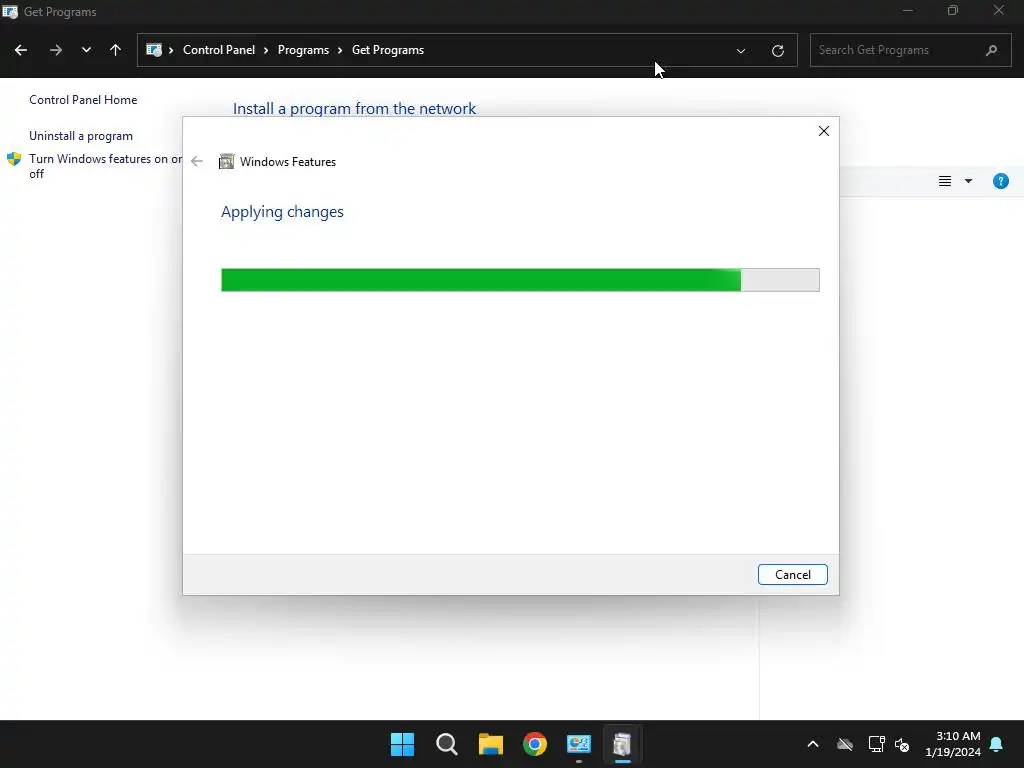Open the Windows Start menu
The width and height of the screenshot is (1024, 768).
tap(402, 744)
